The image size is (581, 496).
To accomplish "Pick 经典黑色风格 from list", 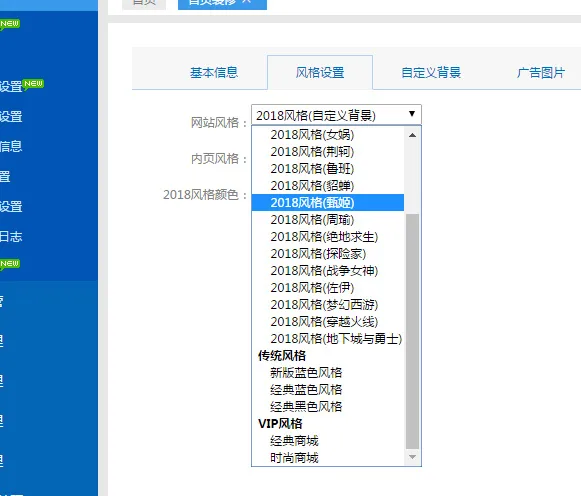I will point(328,407).
